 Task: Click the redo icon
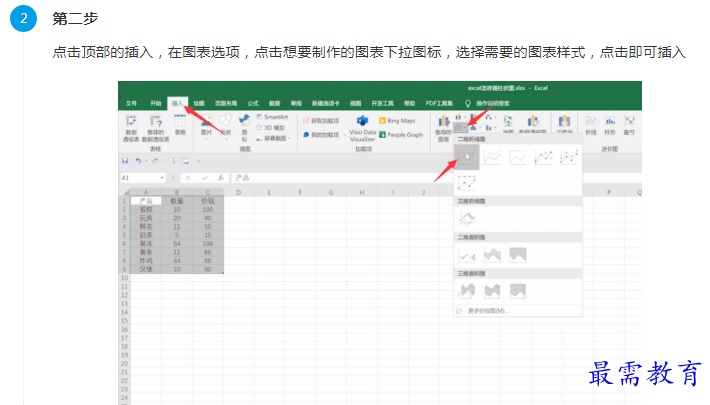(155, 161)
